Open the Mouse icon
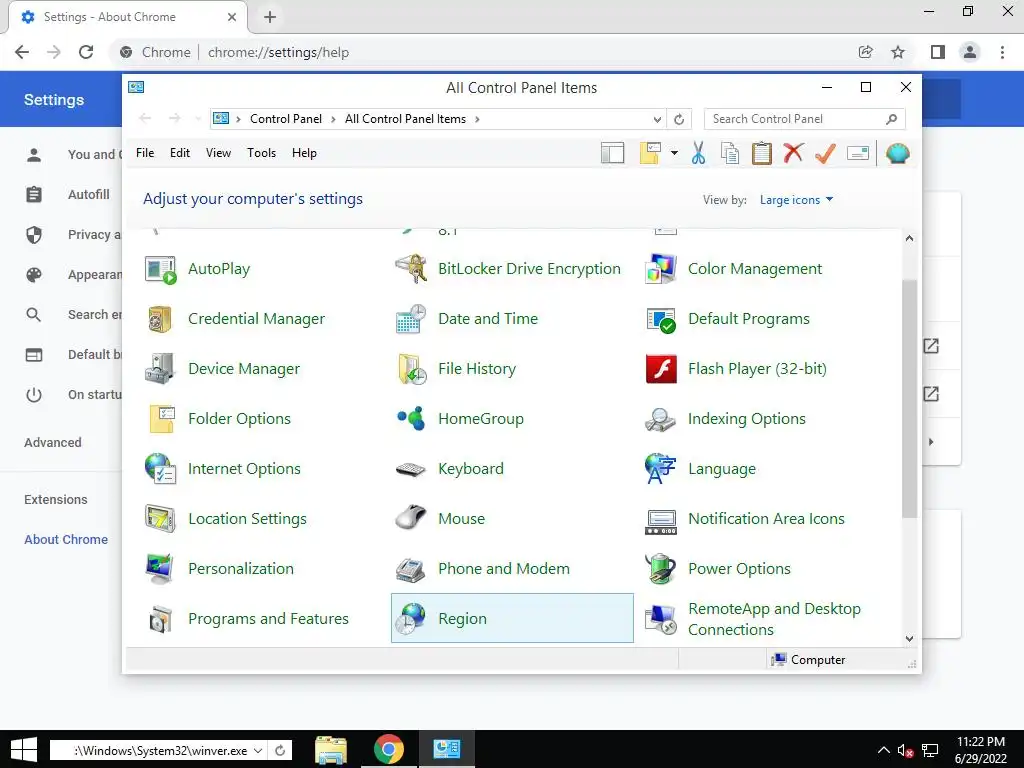Image resolution: width=1024 pixels, height=768 pixels. click(x=411, y=519)
